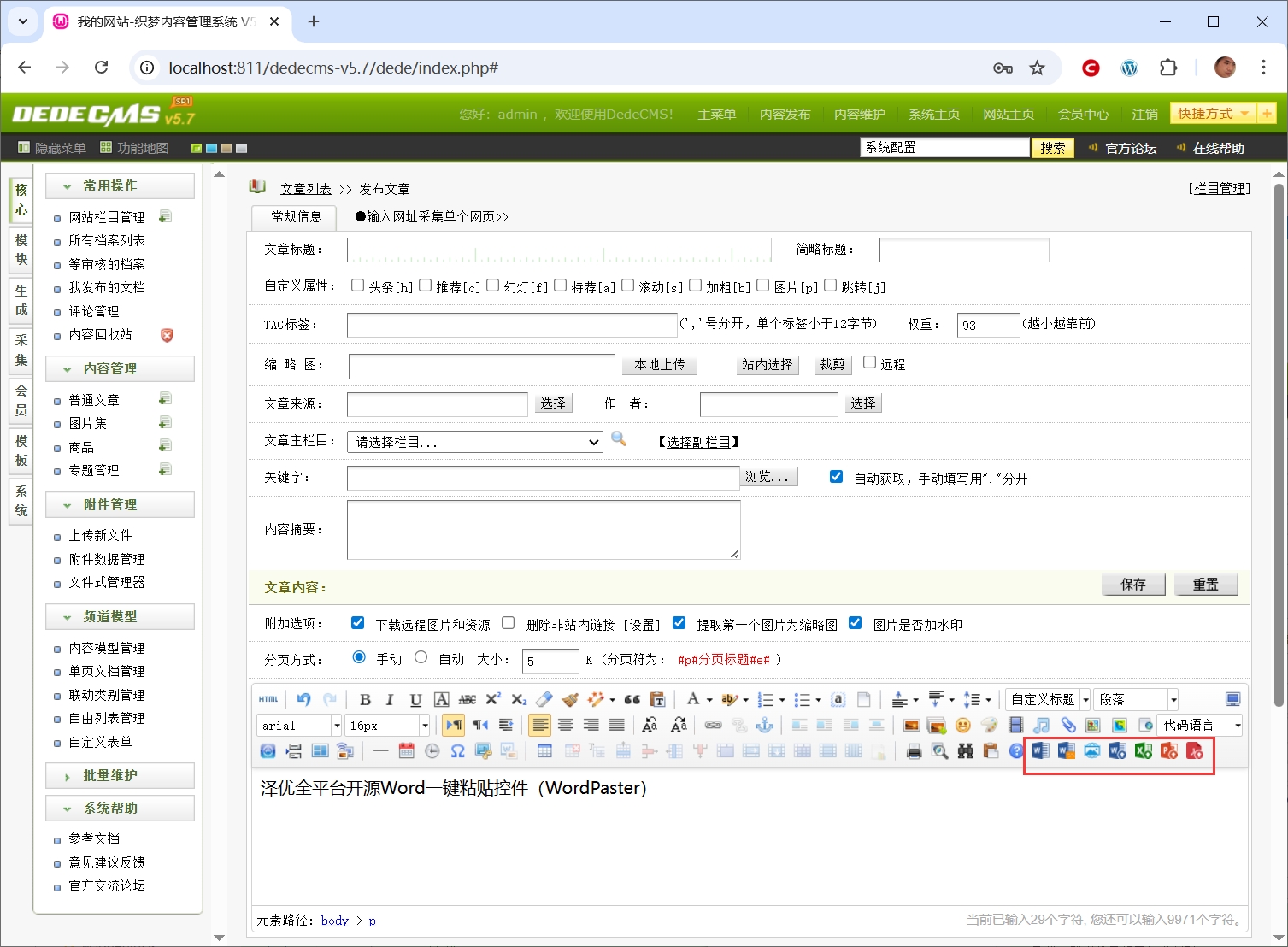Open 内容发布 in the top menu
The height and width of the screenshot is (947, 1288).
coord(785,115)
